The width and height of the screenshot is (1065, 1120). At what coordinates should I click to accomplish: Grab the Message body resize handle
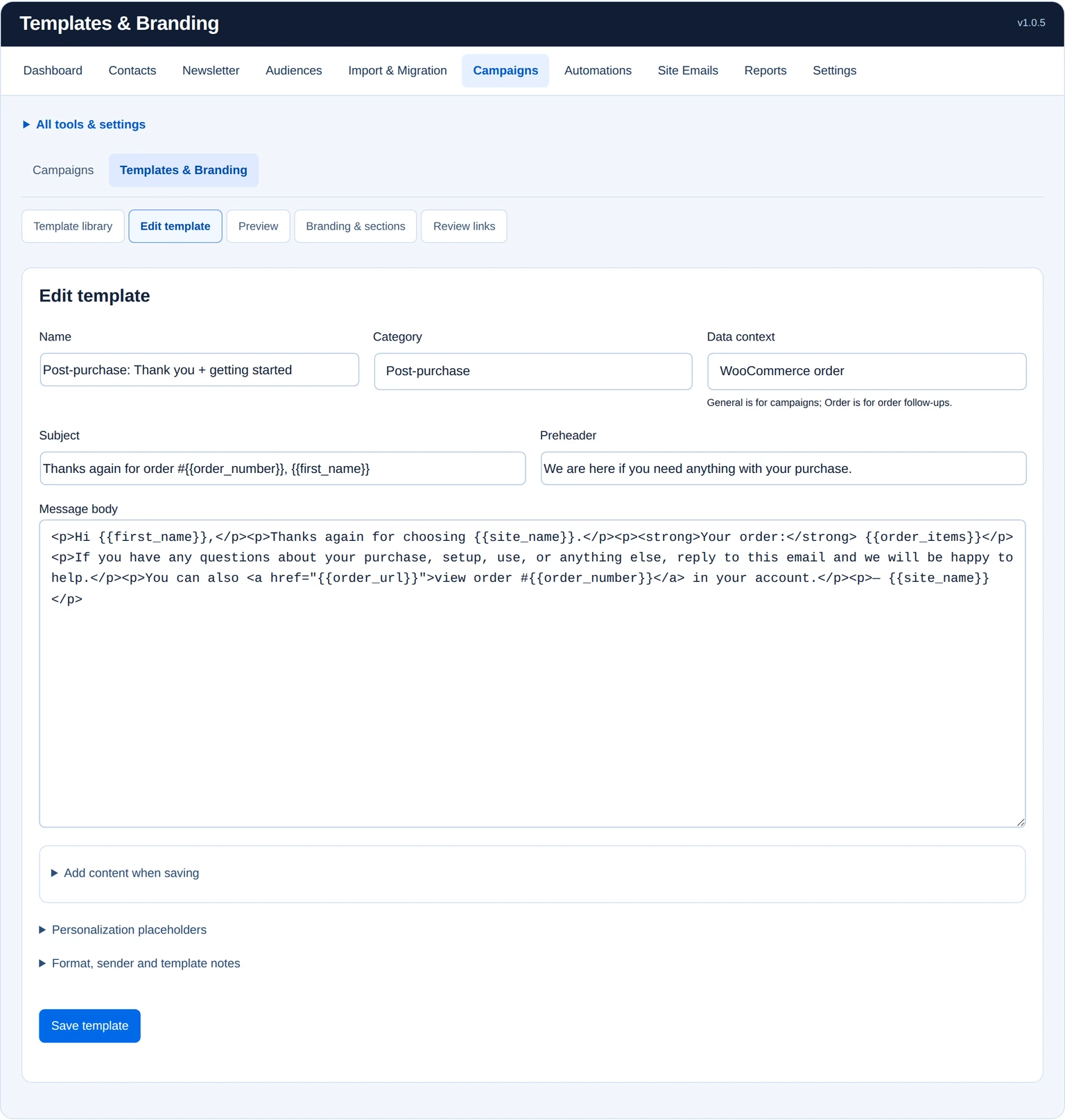[x=1021, y=822]
